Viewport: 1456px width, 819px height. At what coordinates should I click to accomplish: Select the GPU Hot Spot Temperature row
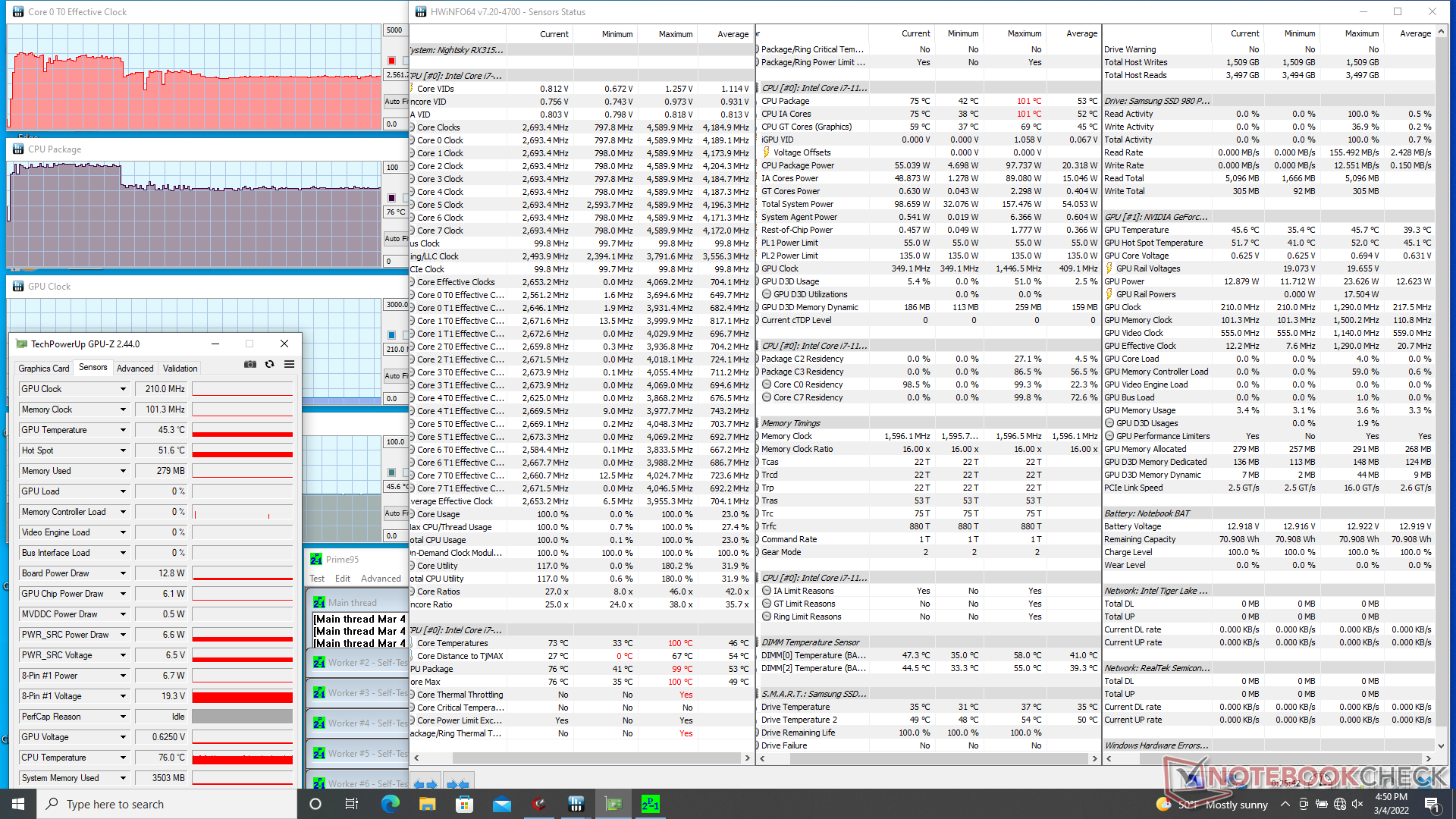1269,243
